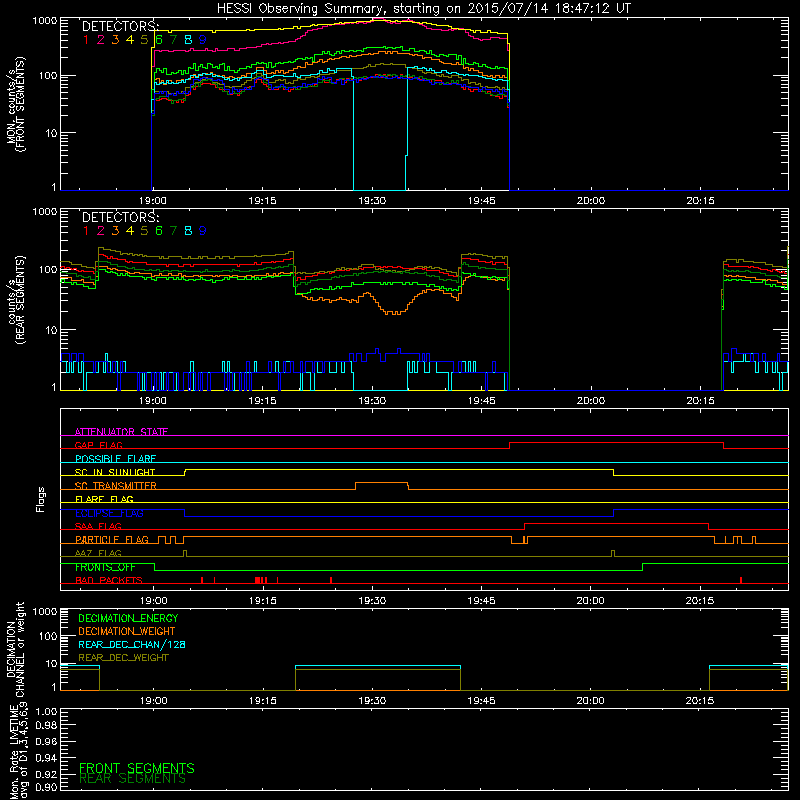Click the '19:15' tick under rear segments panel
800x800 pixels.
pyautogui.click(x=262, y=401)
